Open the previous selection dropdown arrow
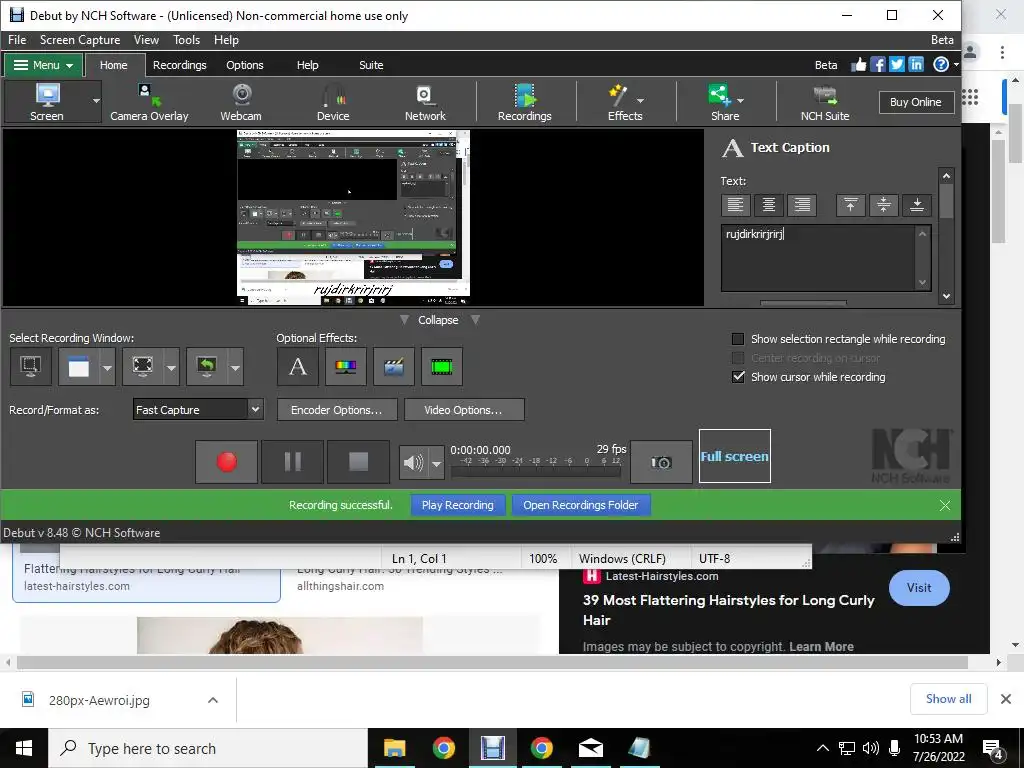Screen dimensions: 1024x768 tap(235, 367)
